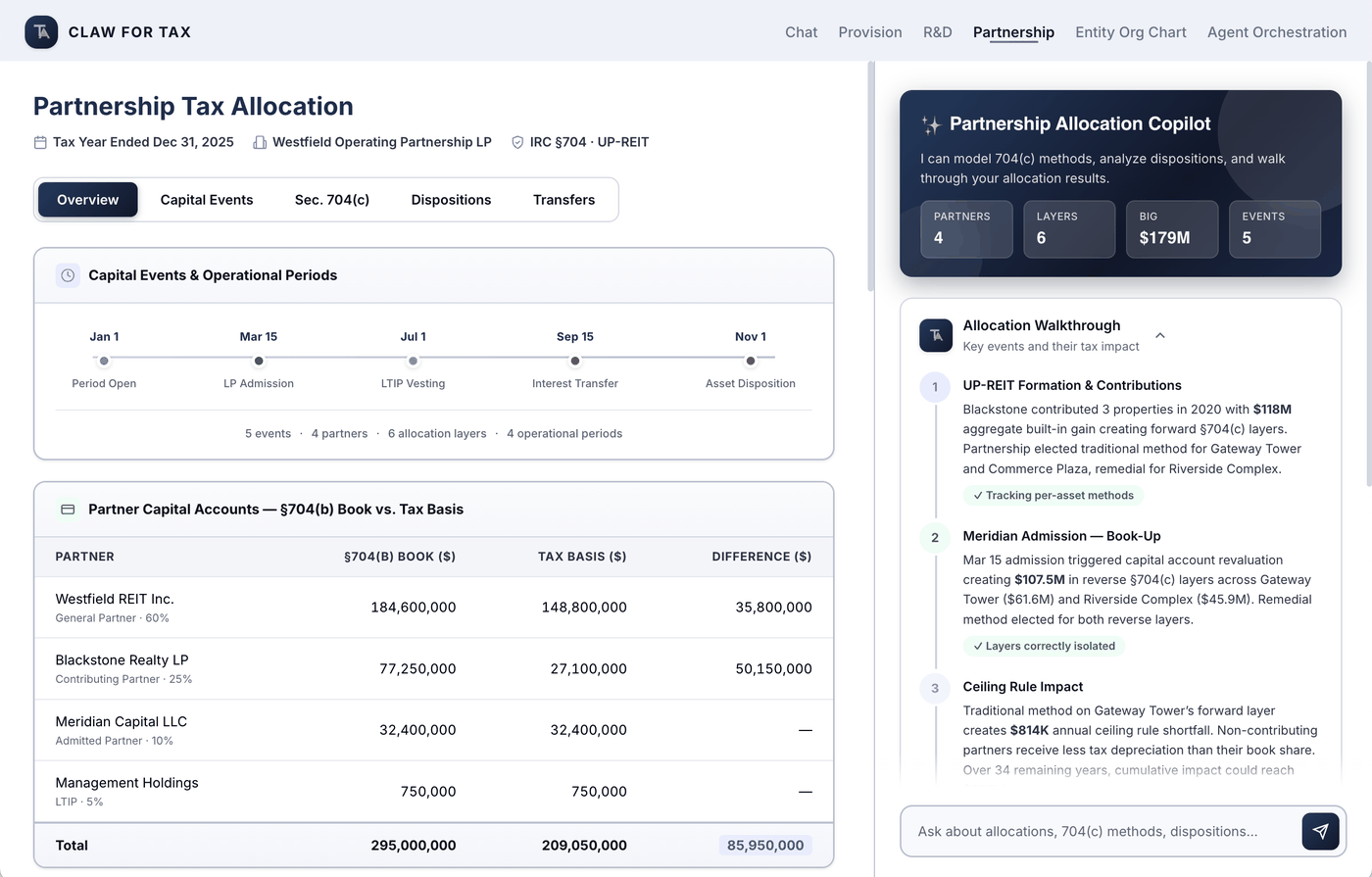Click step 1 circle in walkthrough
This screenshot has height=877, width=1372.
935,386
